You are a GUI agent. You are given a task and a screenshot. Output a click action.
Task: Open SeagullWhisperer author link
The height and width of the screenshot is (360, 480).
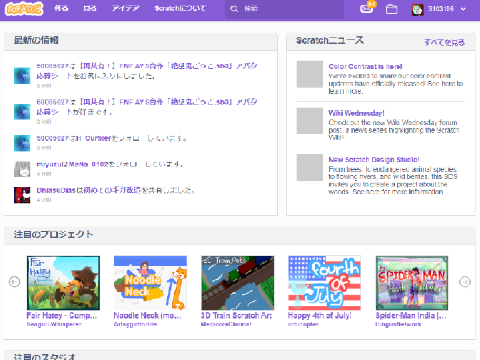coord(54,324)
